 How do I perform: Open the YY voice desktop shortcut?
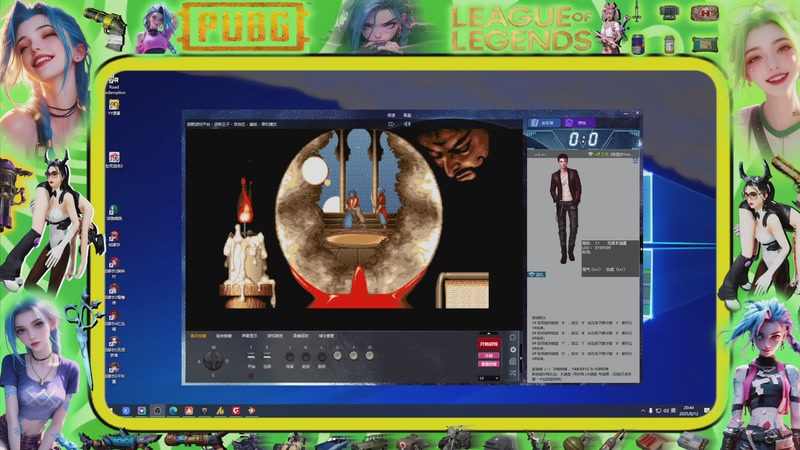tap(114, 107)
